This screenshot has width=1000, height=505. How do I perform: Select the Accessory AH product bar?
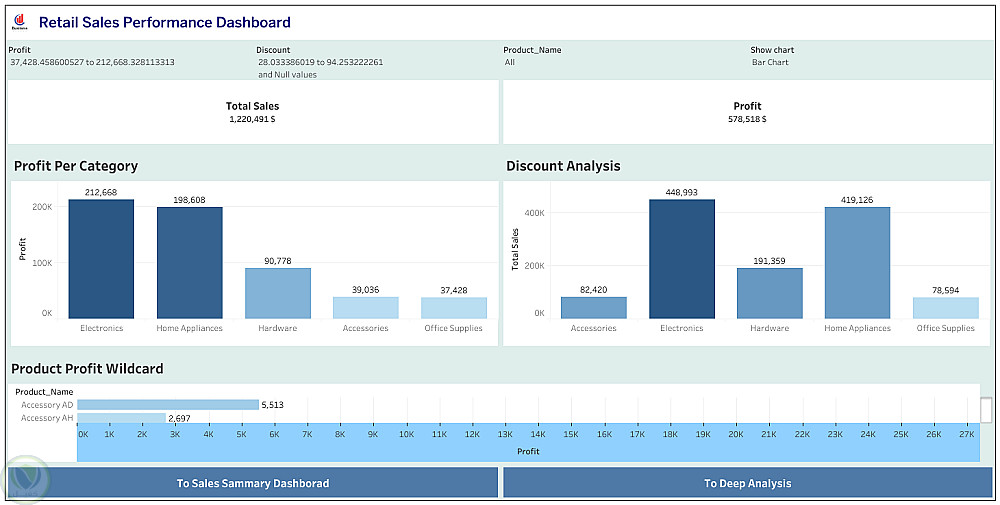(121, 418)
